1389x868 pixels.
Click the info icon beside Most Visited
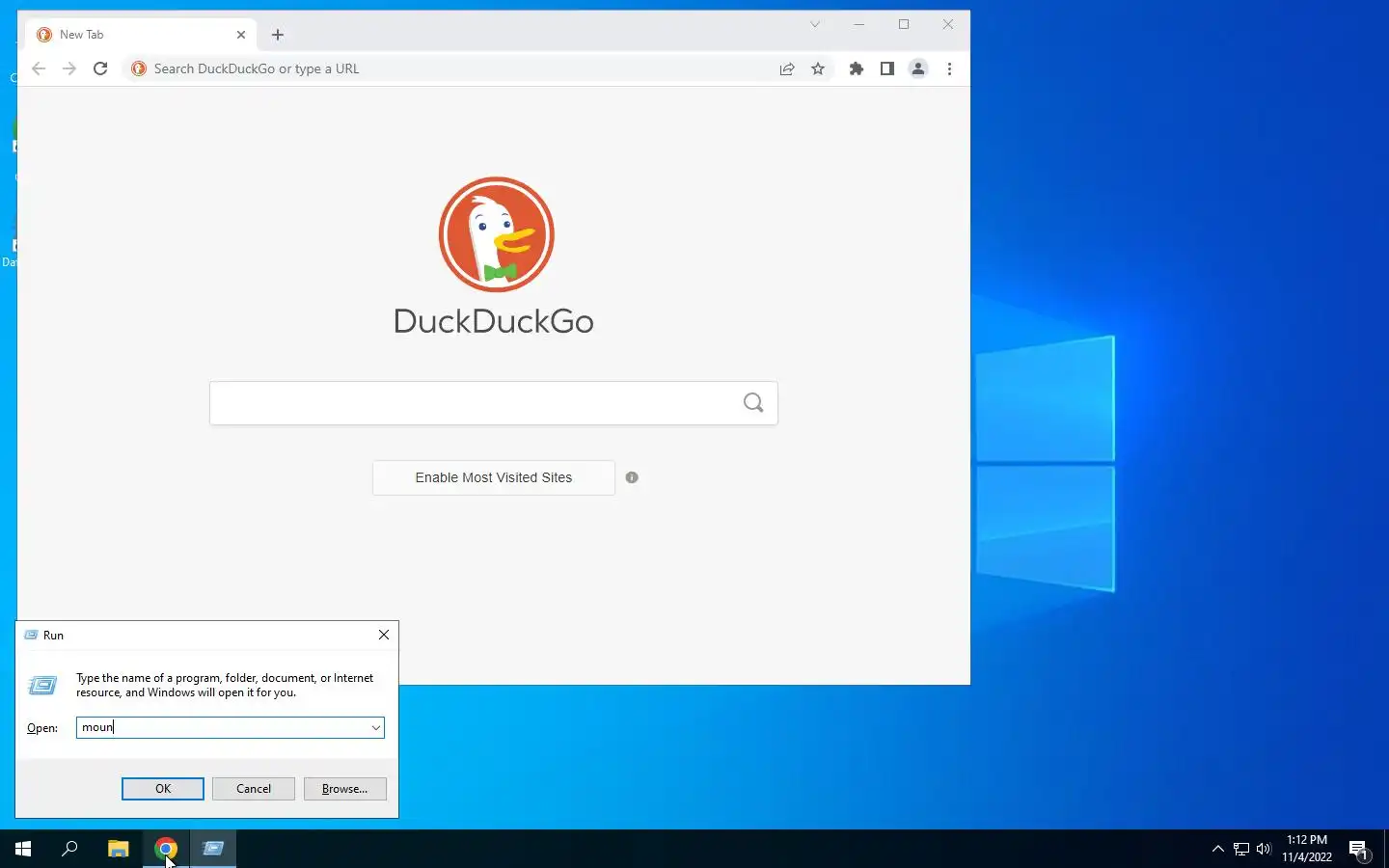point(632,477)
